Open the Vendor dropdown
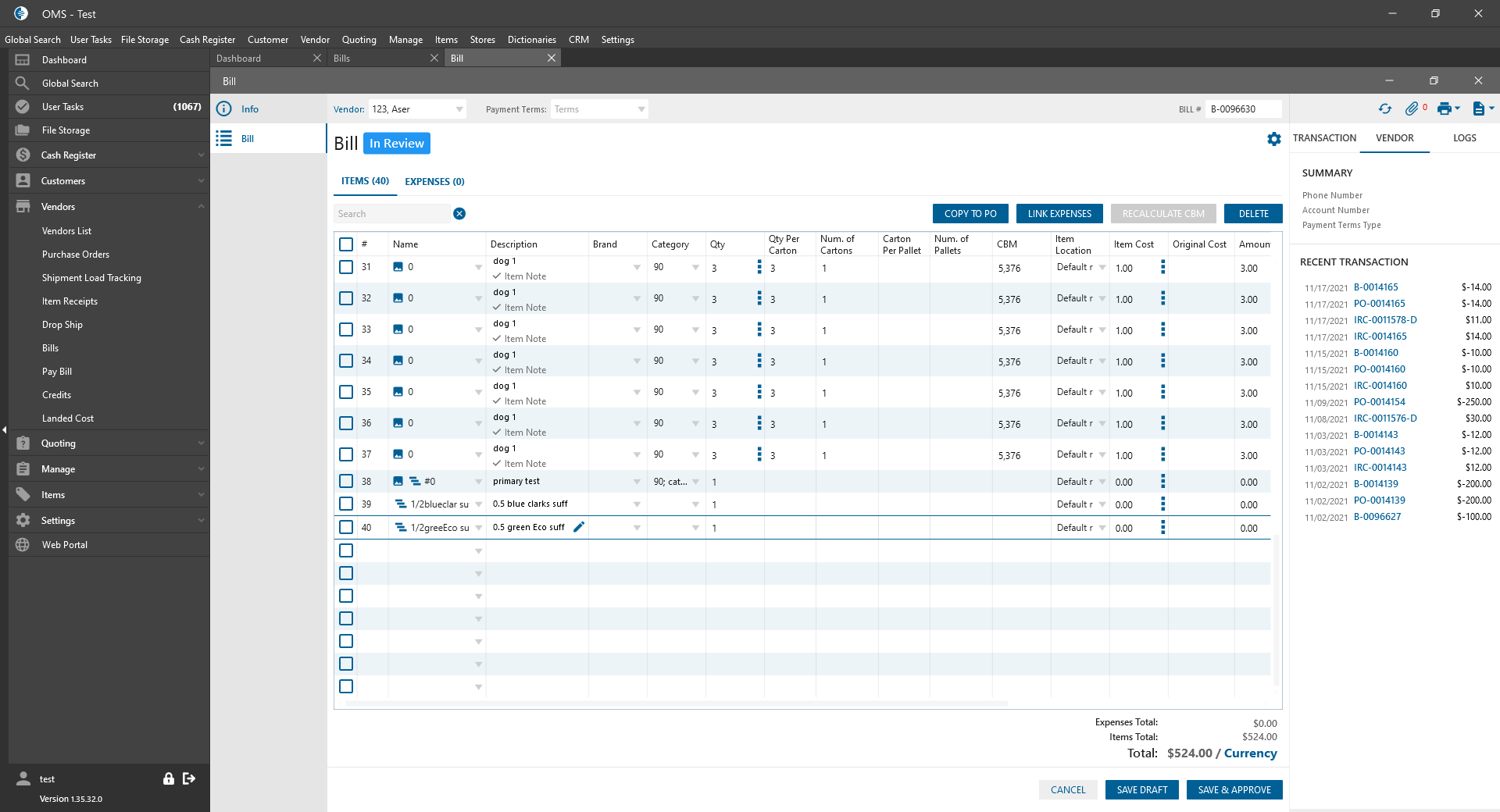This screenshot has width=1500, height=812. pos(459,109)
